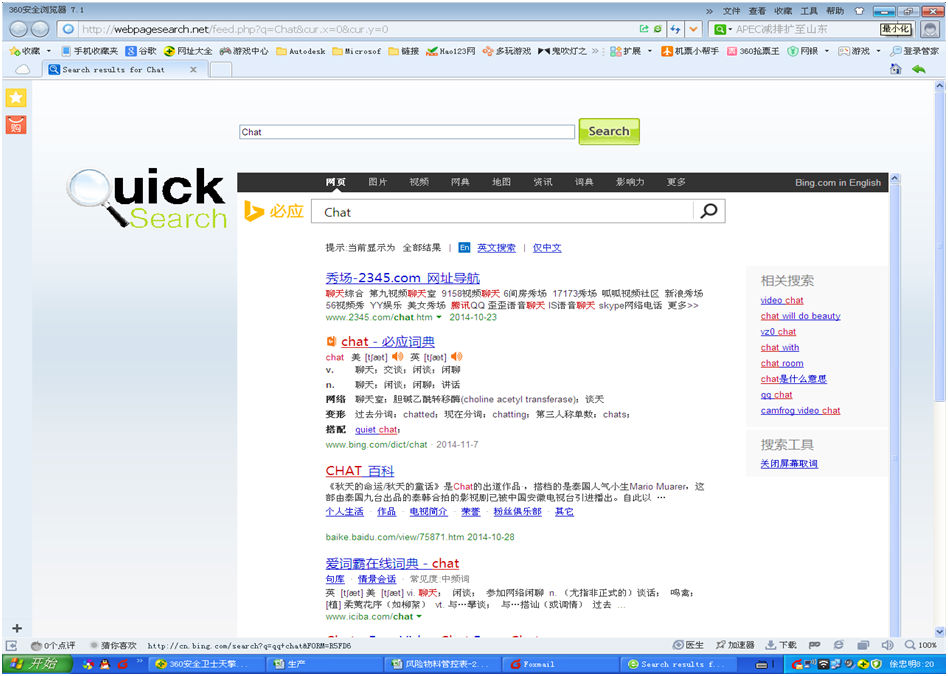Click Windows 开始 start button

pyautogui.click(x=37, y=664)
